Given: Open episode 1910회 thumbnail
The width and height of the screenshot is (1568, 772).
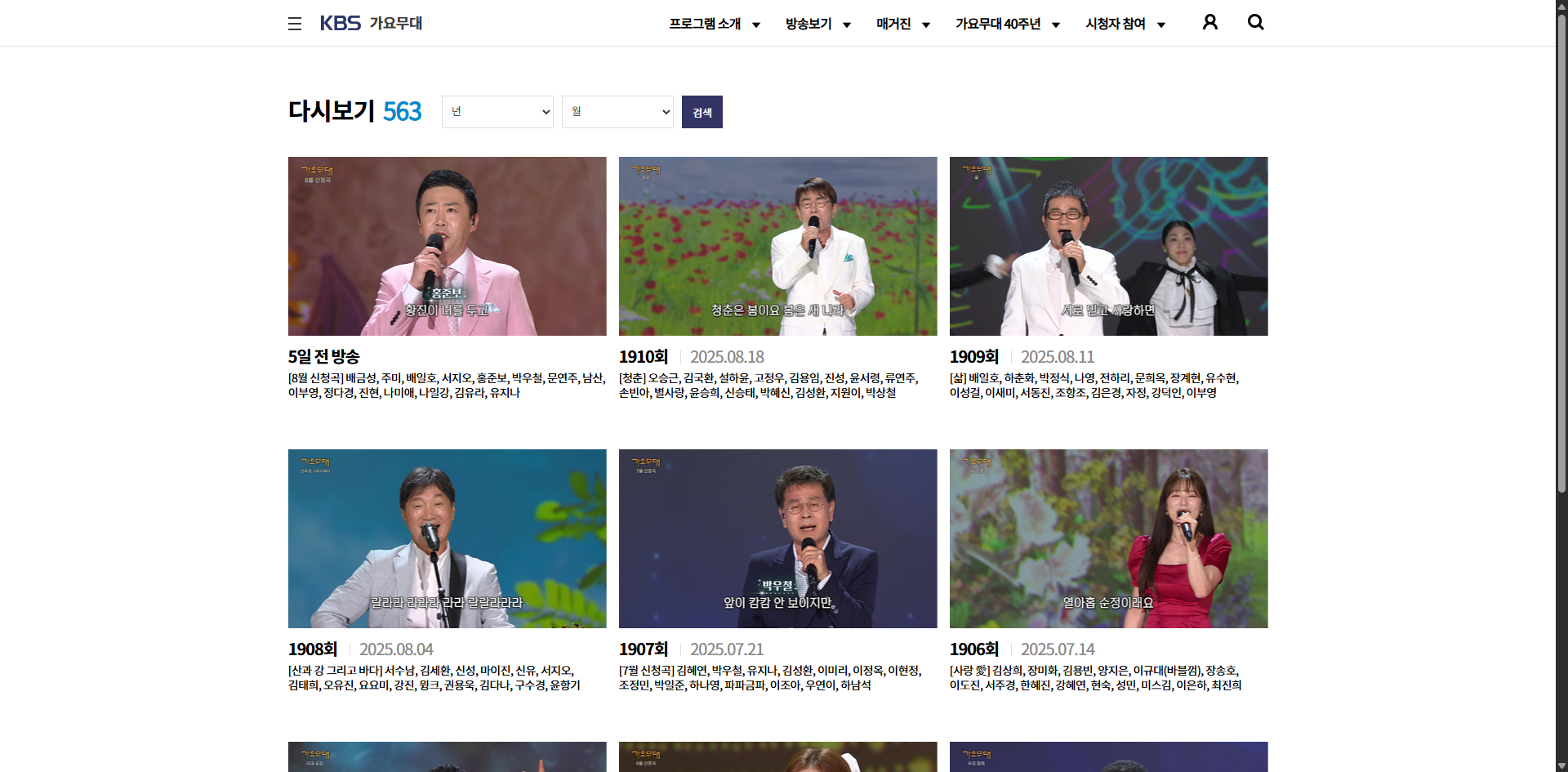Looking at the screenshot, I should pos(777,246).
